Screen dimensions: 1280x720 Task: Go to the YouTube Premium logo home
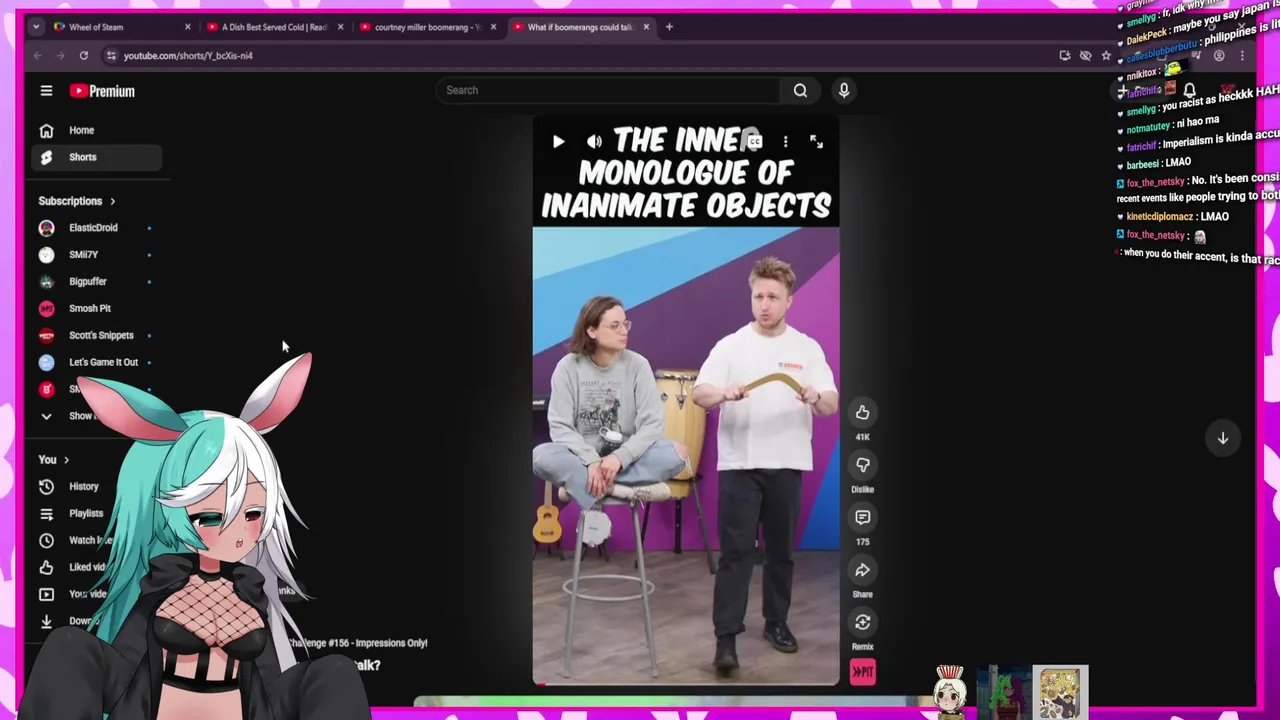[102, 91]
